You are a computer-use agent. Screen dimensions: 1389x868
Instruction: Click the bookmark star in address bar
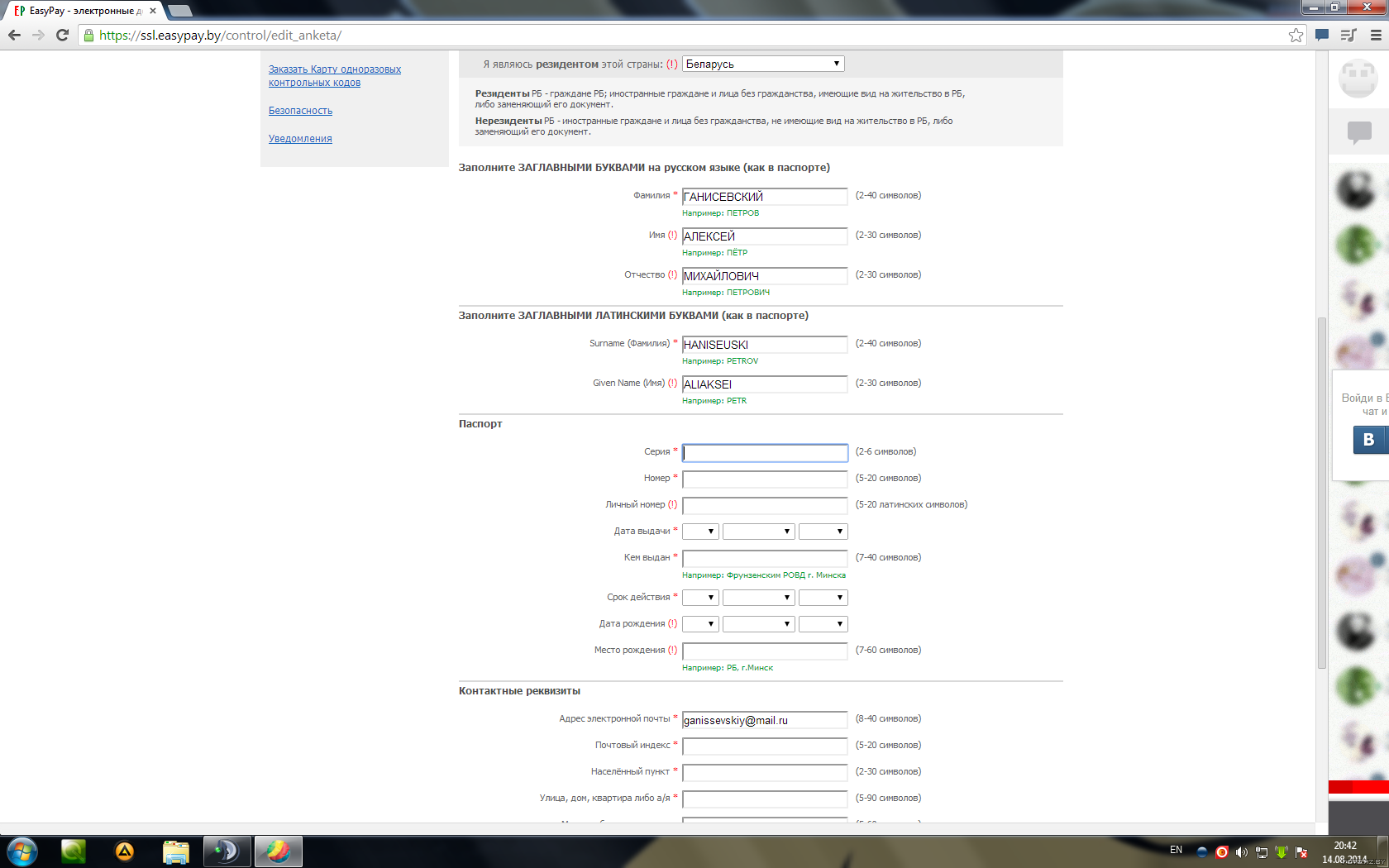1296,36
